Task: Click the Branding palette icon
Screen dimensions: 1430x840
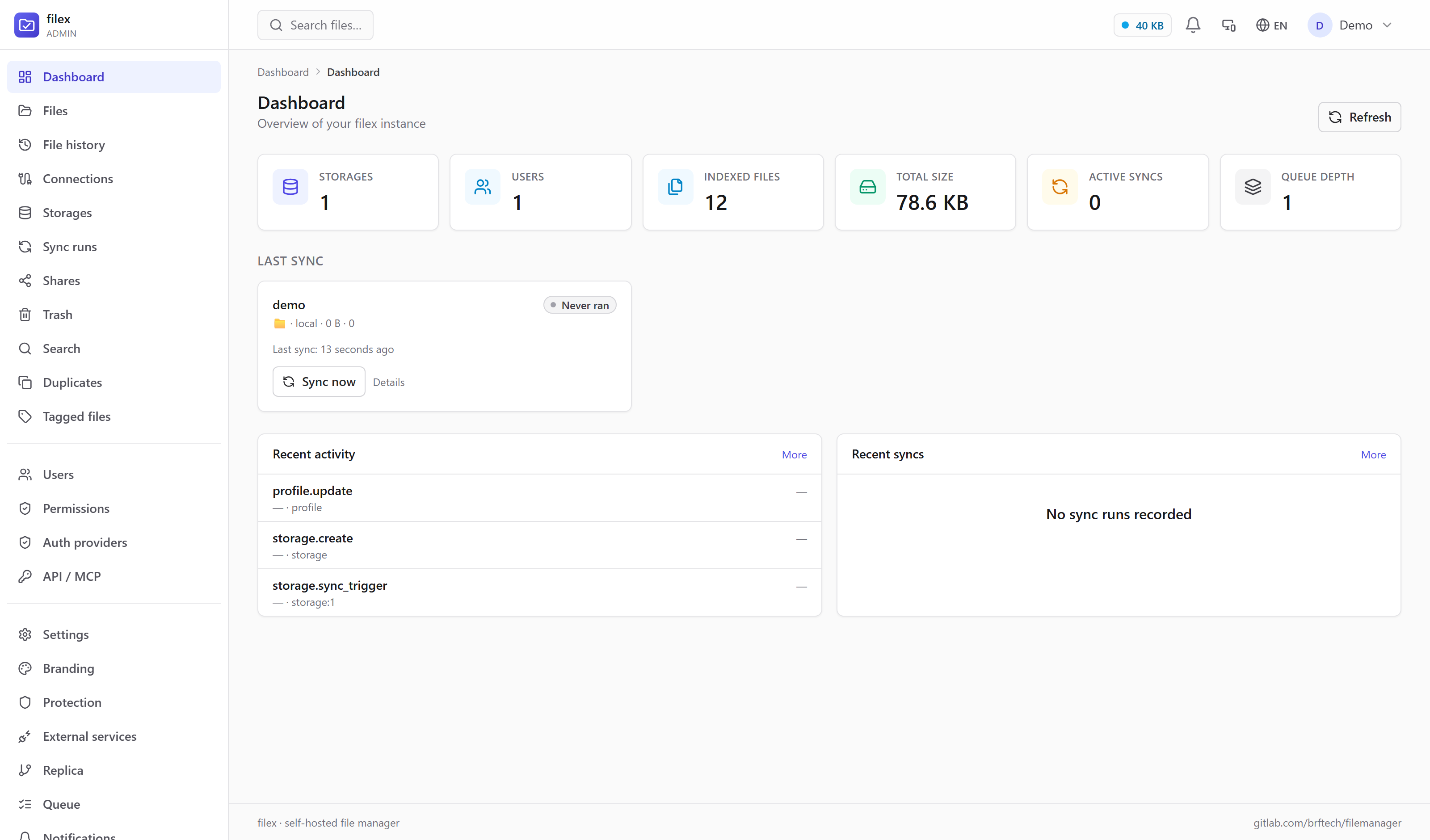Action: pyautogui.click(x=25, y=668)
